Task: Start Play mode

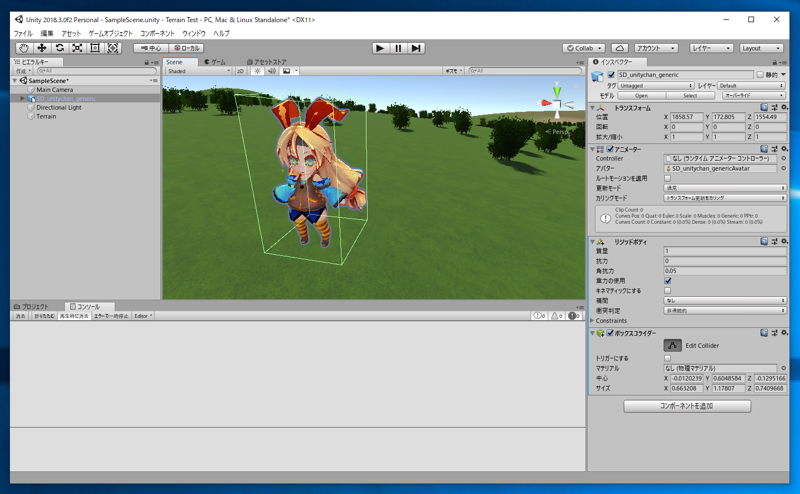Action: pos(380,48)
